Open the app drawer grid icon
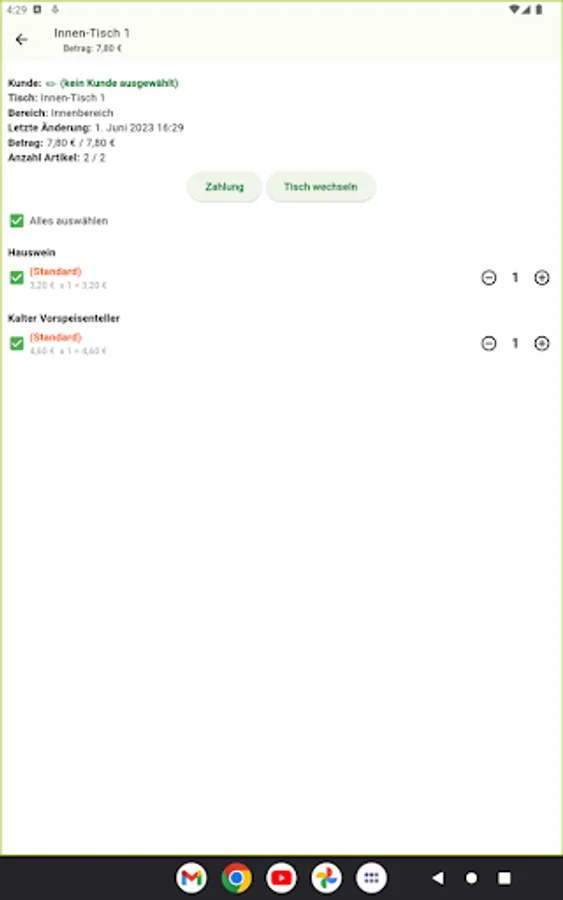Image resolution: width=563 pixels, height=900 pixels. click(x=371, y=878)
